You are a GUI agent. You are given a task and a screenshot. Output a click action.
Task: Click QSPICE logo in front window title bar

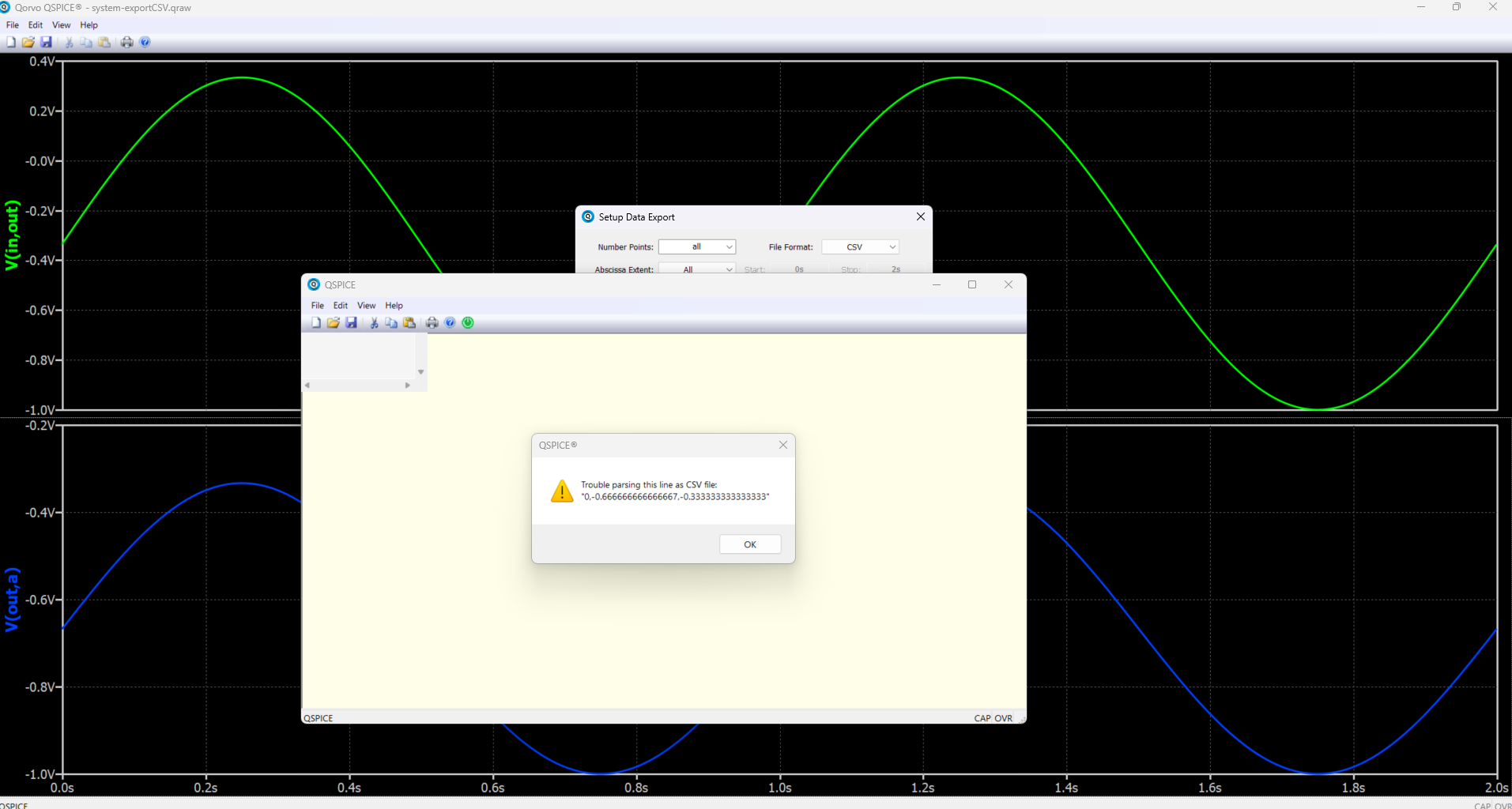(x=314, y=284)
